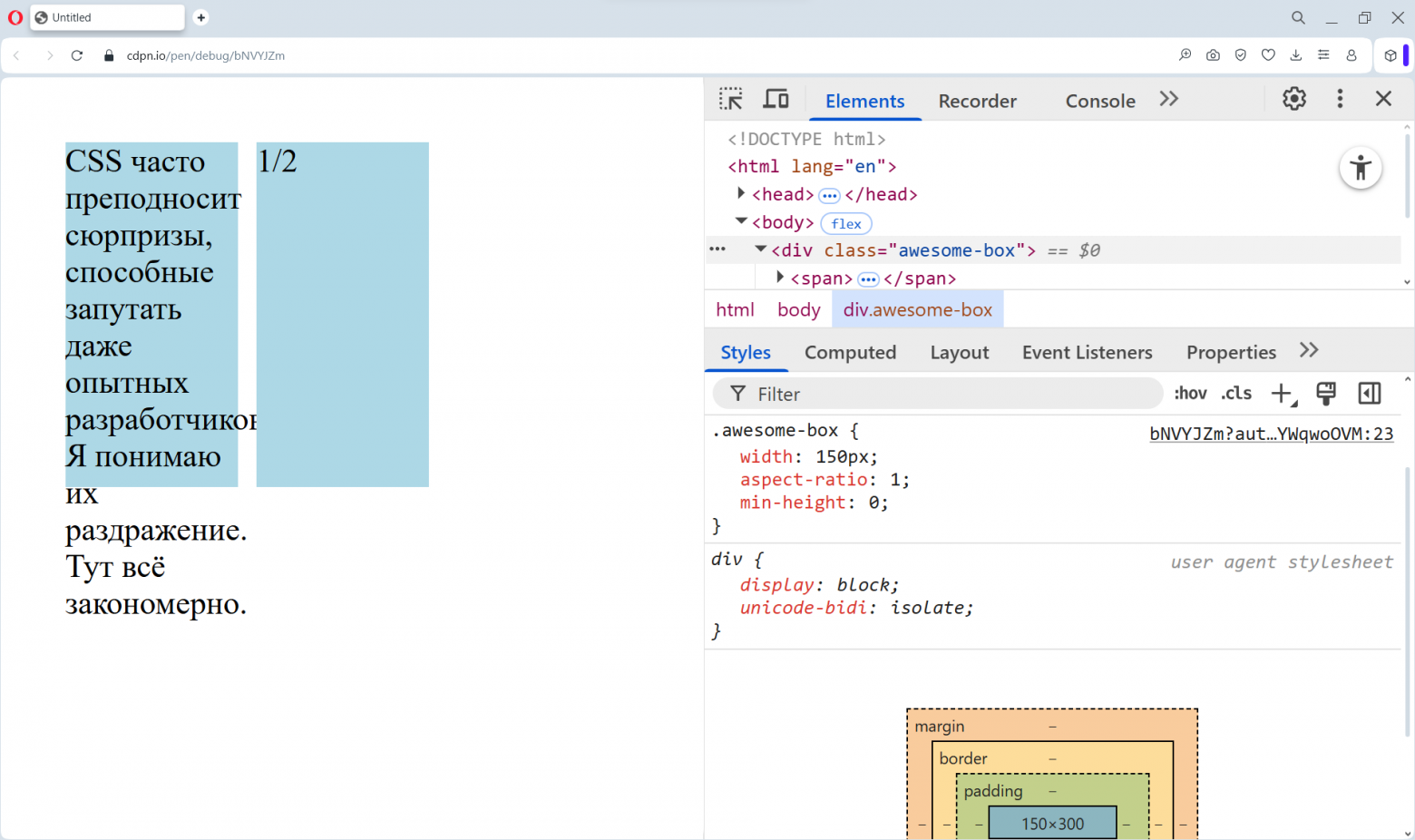Open the computed styles sidebar icon
The height and width of the screenshot is (840, 1415).
click(1370, 393)
